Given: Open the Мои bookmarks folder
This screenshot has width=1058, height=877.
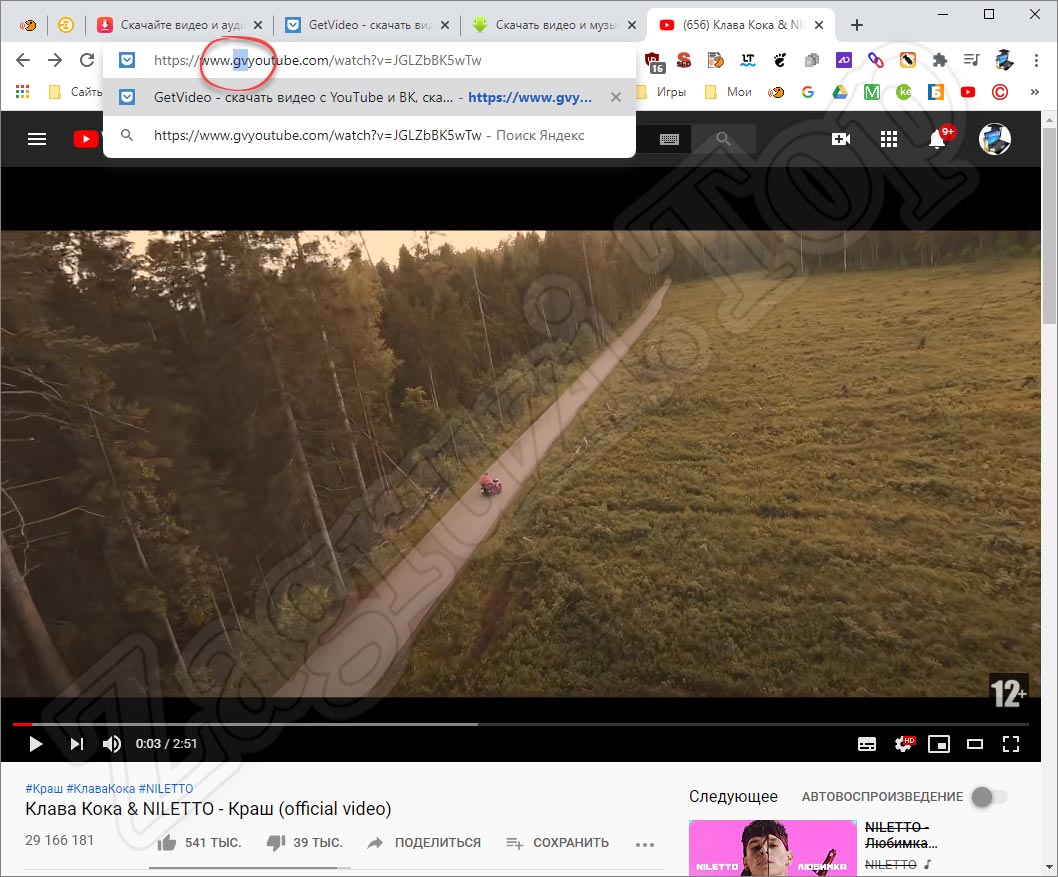Looking at the screenshot, I should click(728, 92).
